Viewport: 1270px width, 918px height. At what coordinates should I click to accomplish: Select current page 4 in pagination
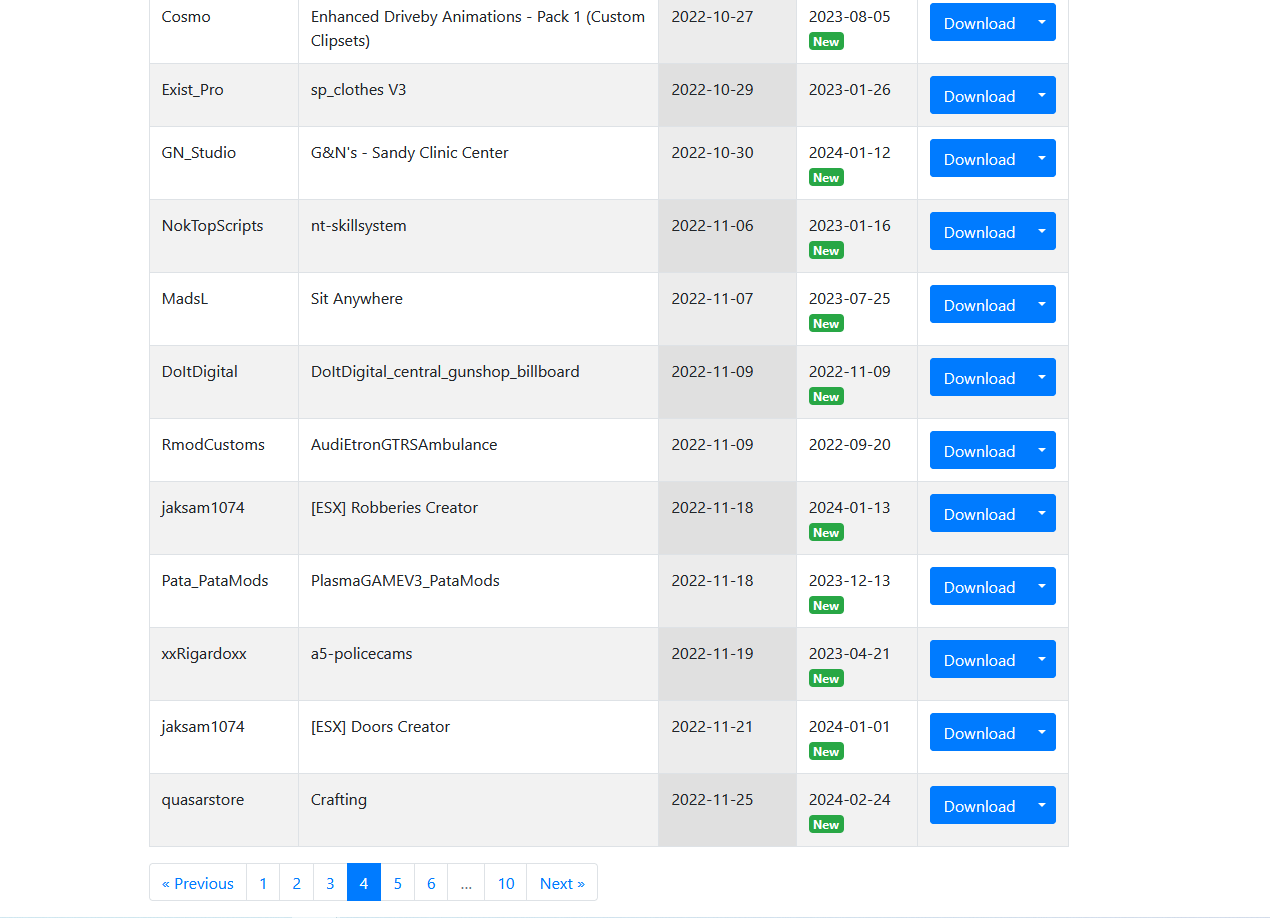(x=364, y=883)
